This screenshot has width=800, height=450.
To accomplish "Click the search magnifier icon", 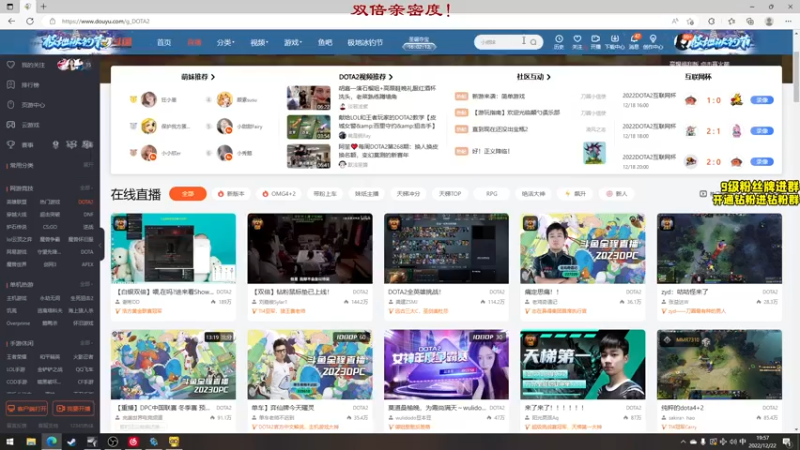I will tap(533, 42).
